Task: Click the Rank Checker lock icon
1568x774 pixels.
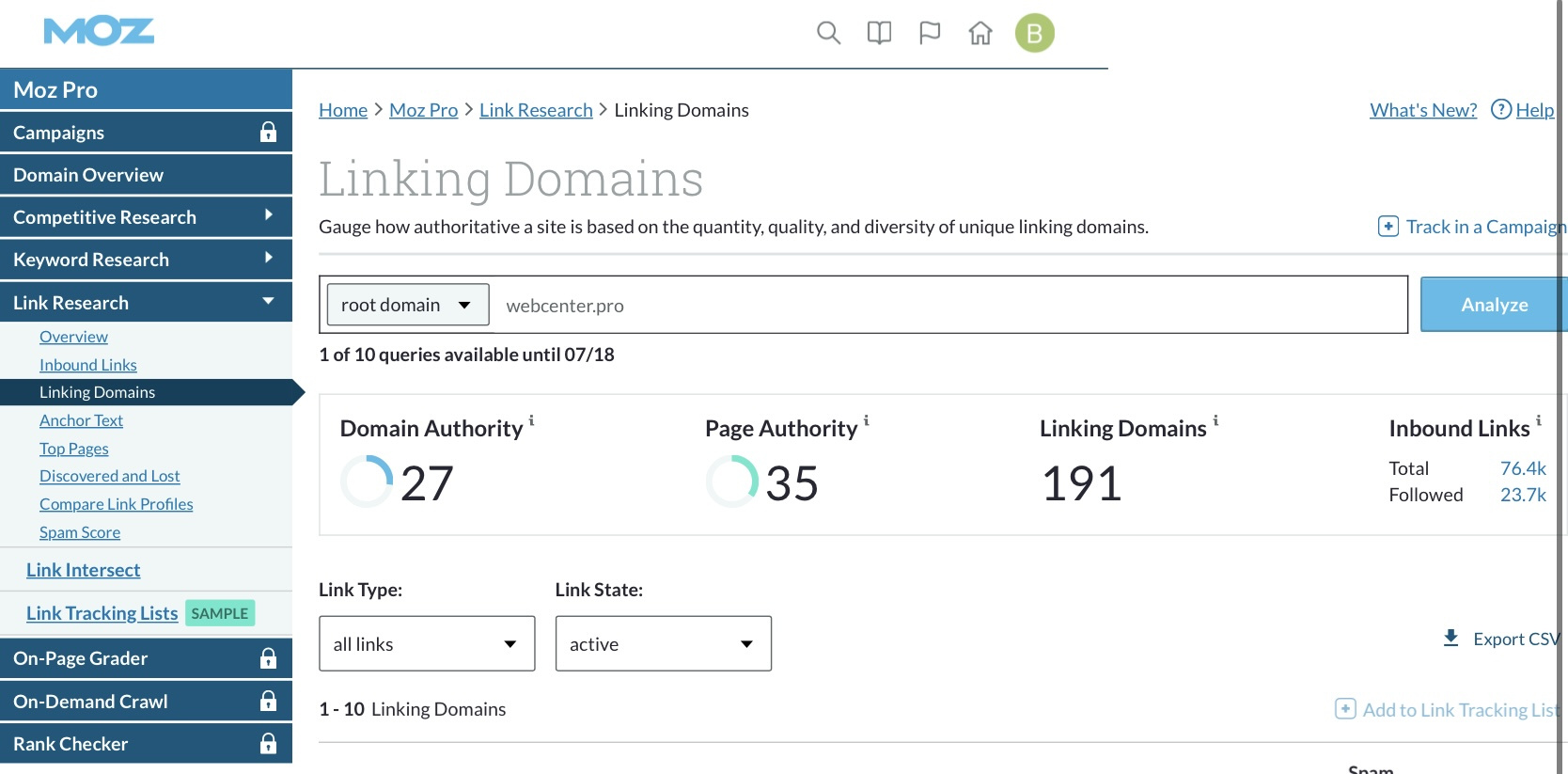Action: (268, 744)
